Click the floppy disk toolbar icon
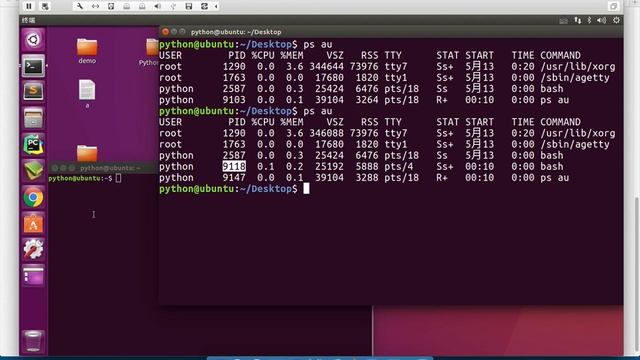Screen dimensions: 640x360 189,6
